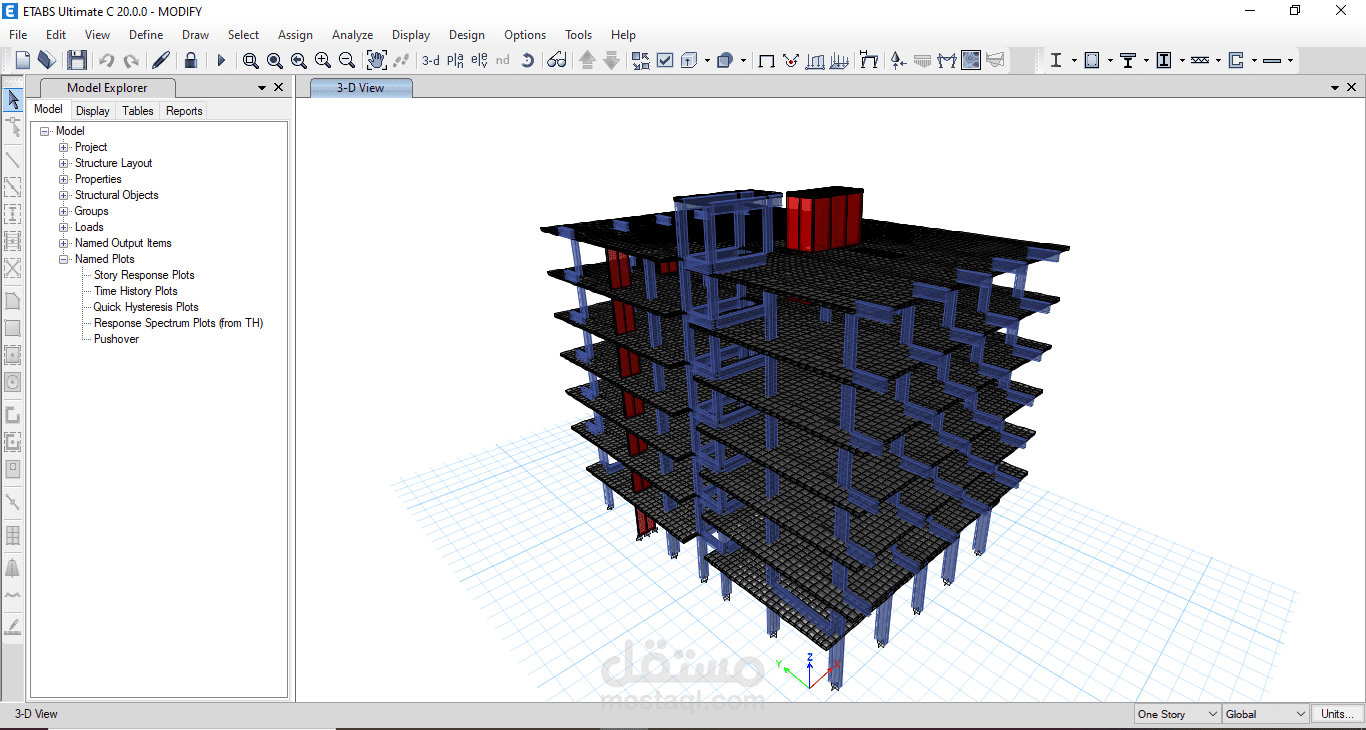The image size is (1366, 730).
Task: Undo the last action
Action: (x=107, y=61)
